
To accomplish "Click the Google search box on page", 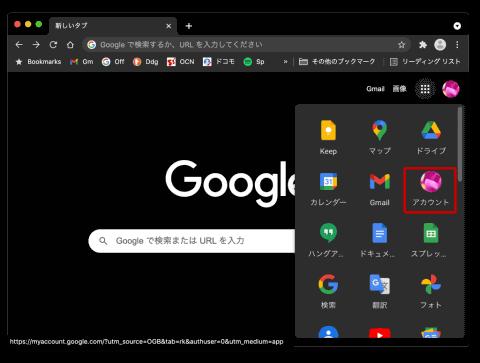I will [192, 241].
